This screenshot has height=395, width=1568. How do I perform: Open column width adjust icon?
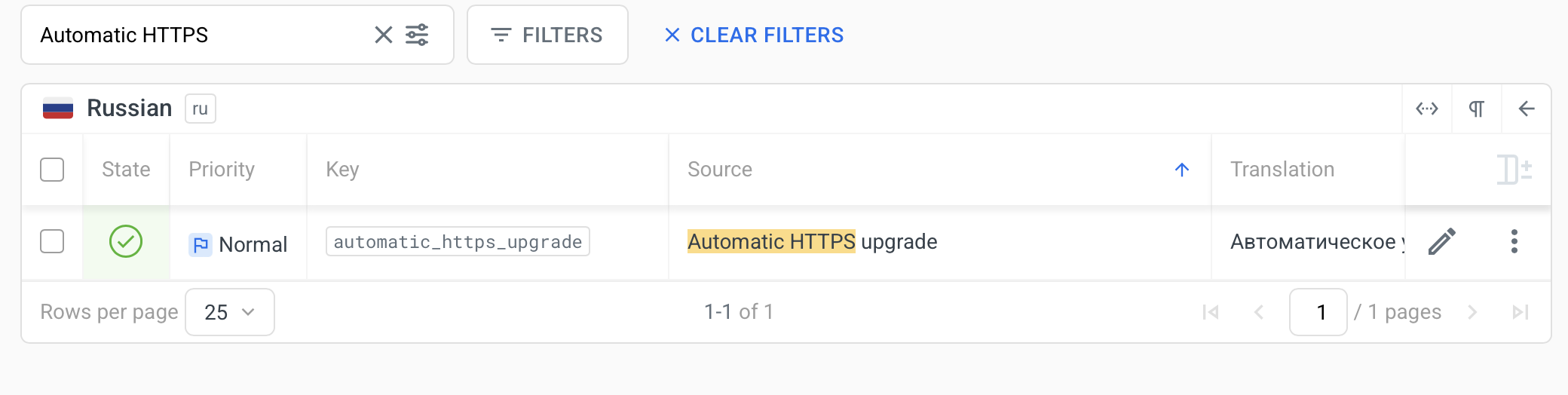(x=1514, y=169)
